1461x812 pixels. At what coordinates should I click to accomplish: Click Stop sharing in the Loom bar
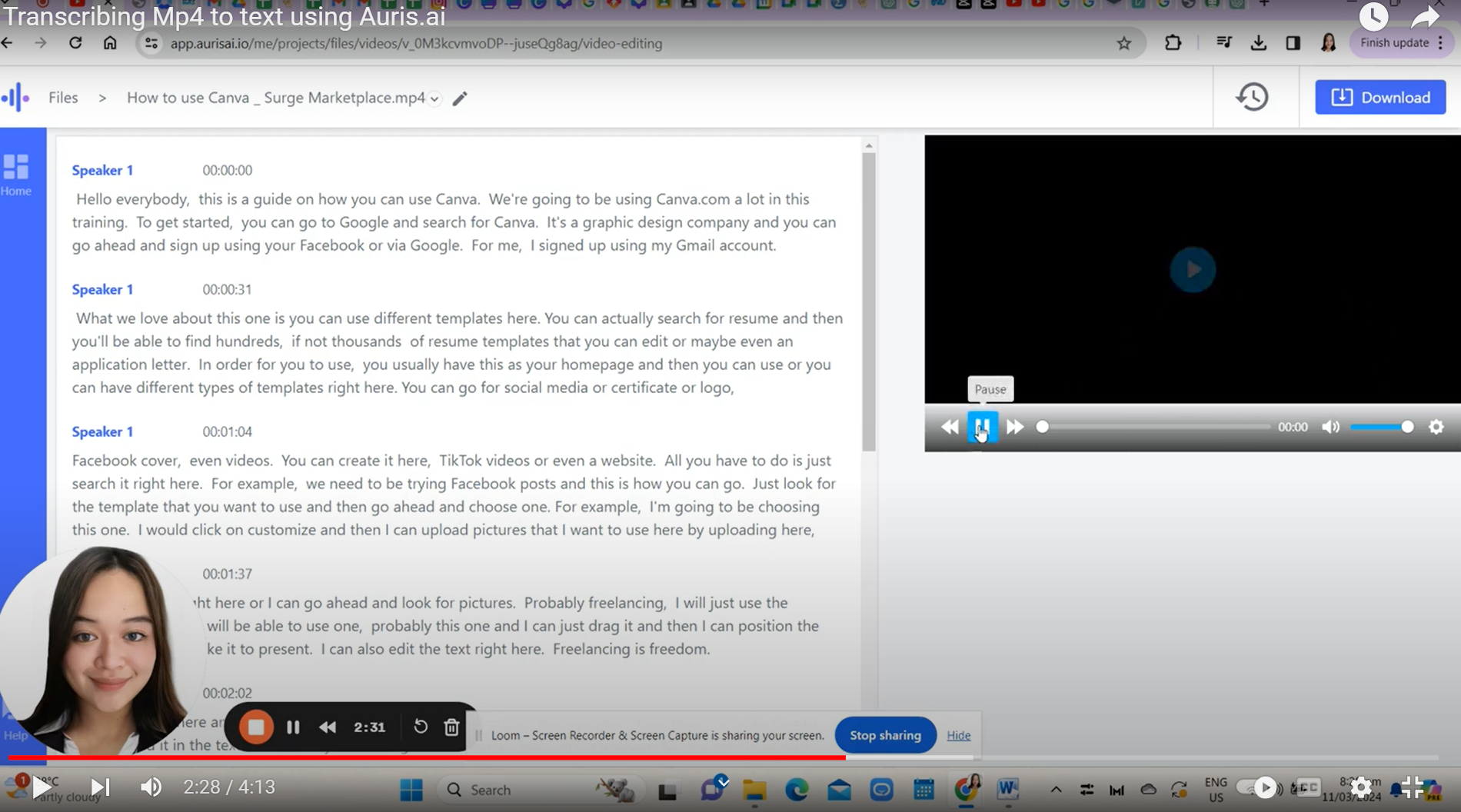tap(885, 735)
